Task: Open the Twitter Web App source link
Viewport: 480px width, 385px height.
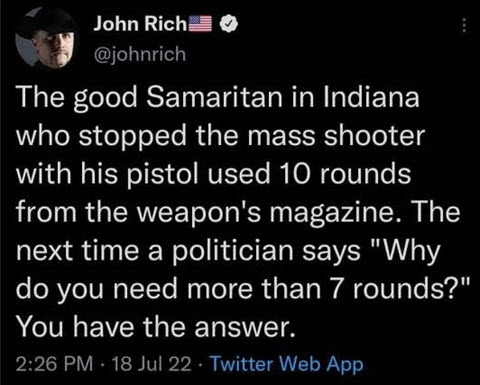Action: point(287,364)
